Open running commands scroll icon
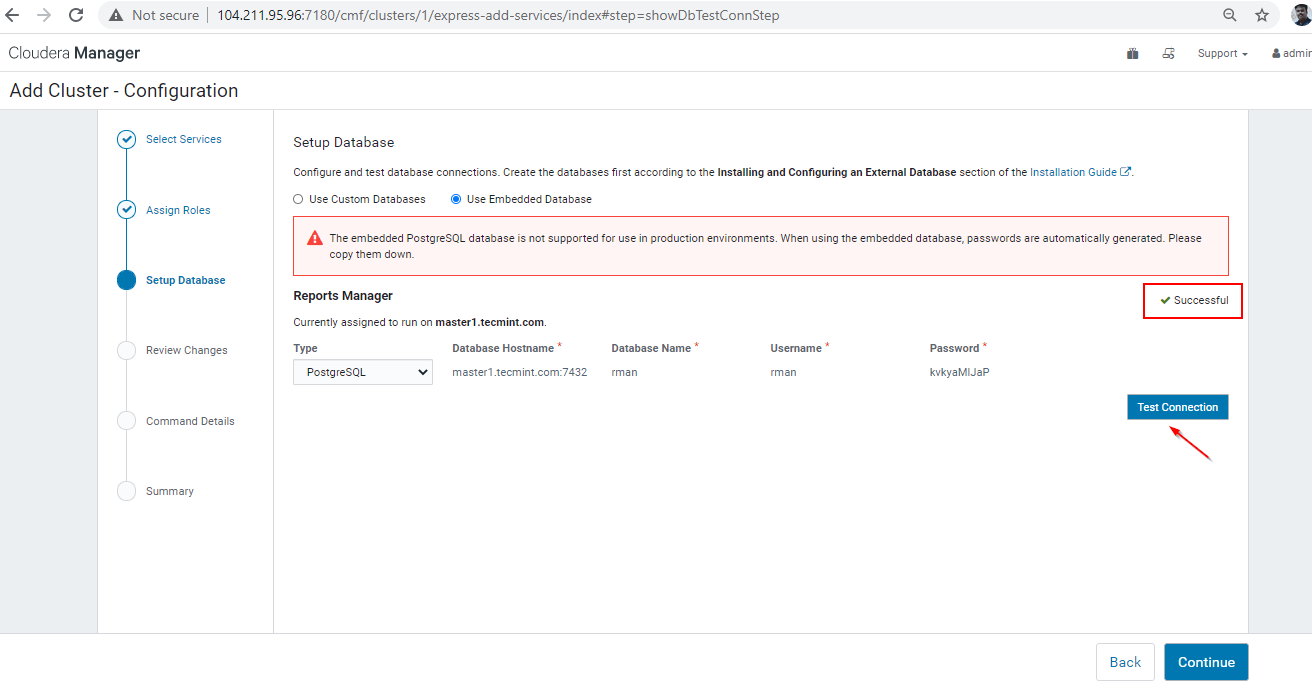This screenshot has height=686, width=1312. pos(1168,54)
